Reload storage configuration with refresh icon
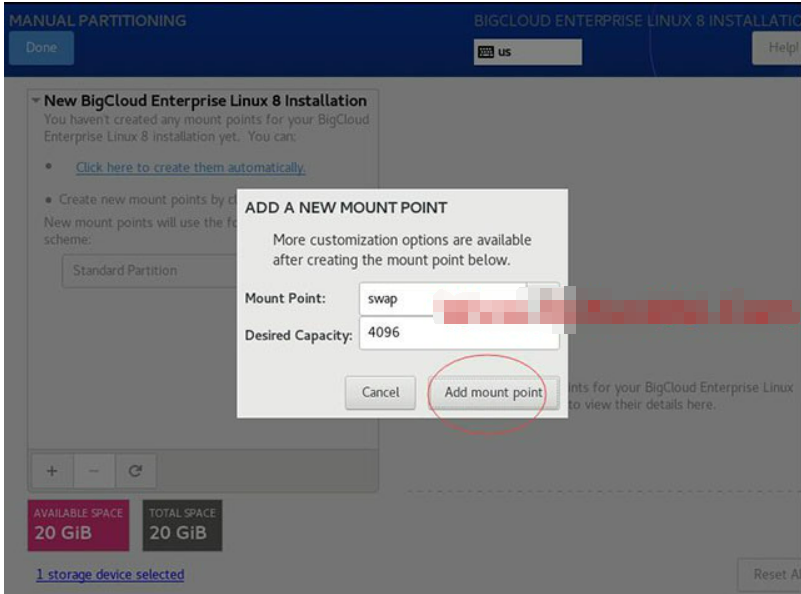 [x=135, y=470]
